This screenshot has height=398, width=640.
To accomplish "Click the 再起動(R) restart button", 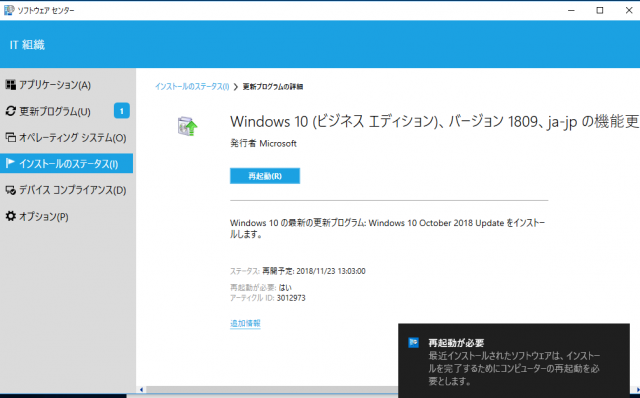I will click(x=265, y=176).
